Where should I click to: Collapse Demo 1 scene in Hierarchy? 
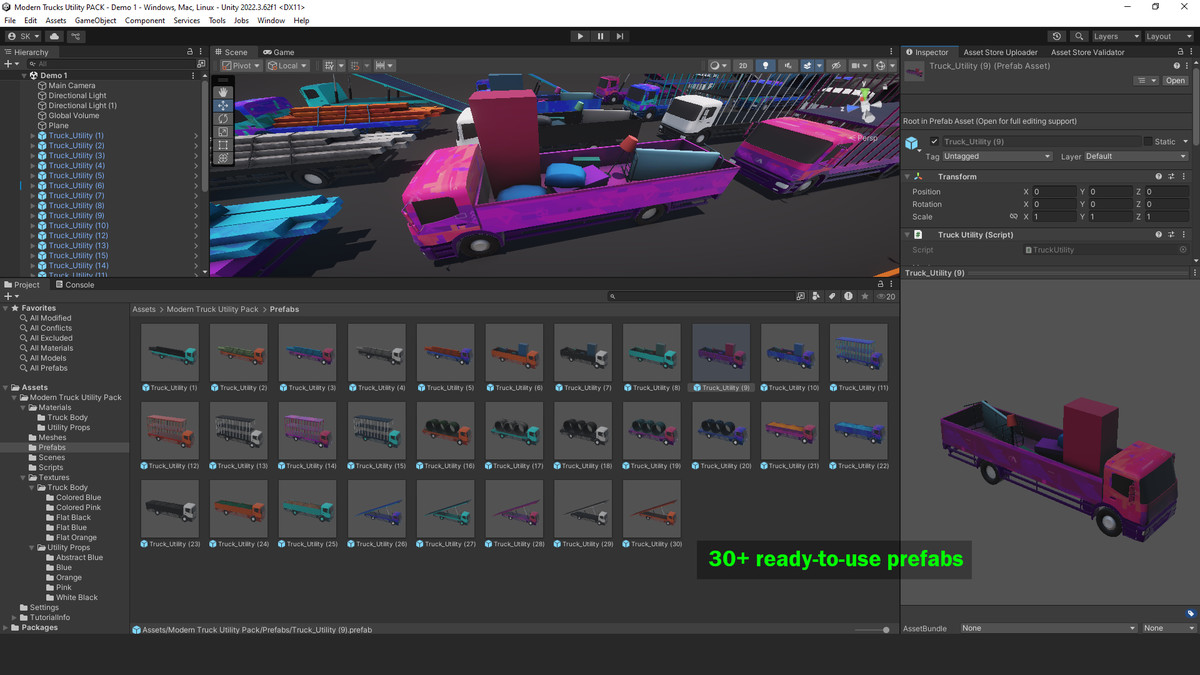(x=24, y=75)
